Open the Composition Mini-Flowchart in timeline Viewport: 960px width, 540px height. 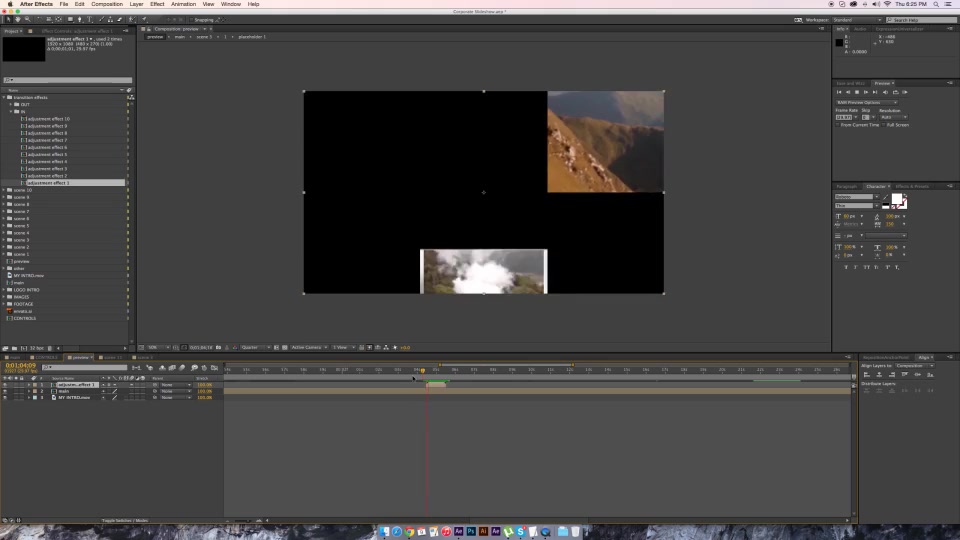[136, 367]
